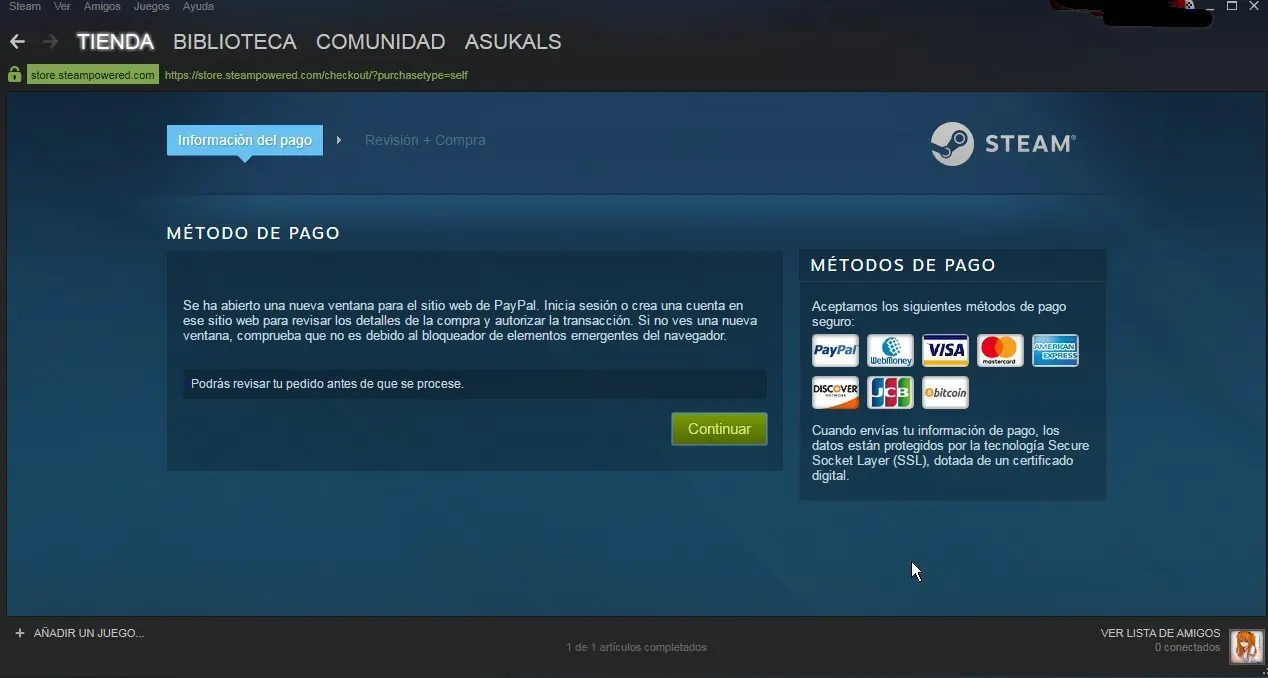Select the bitcoin payment icon

pos(945,392)
